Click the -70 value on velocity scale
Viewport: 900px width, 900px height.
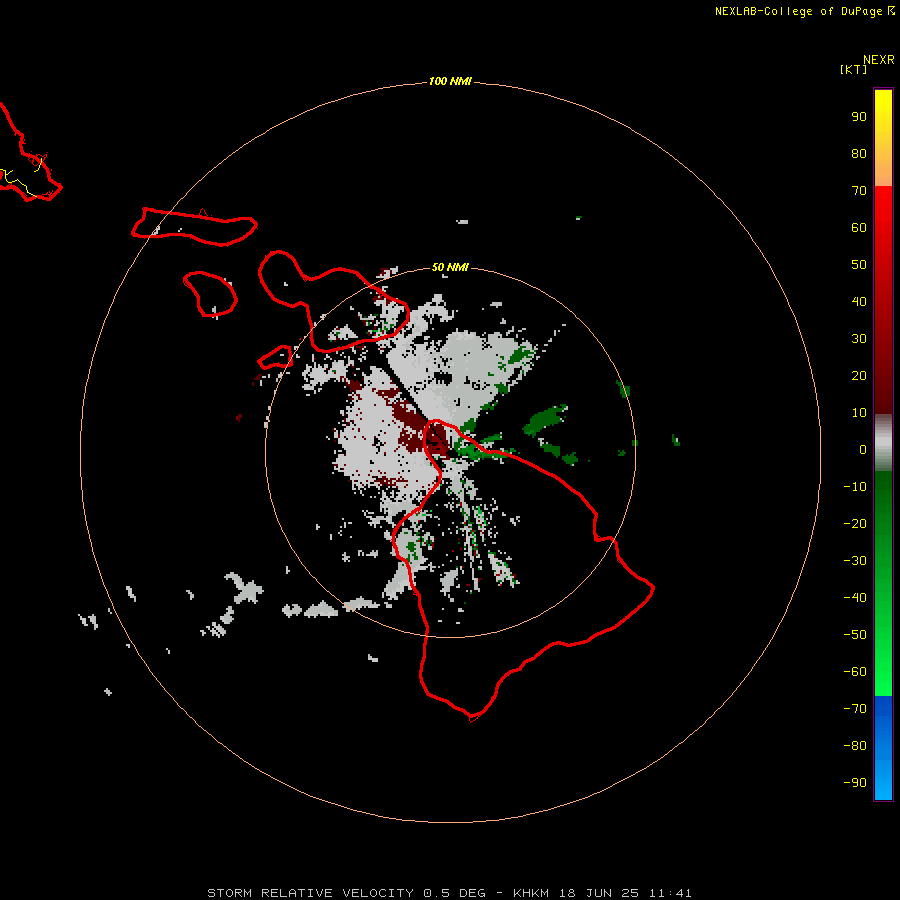pos(855,709)
